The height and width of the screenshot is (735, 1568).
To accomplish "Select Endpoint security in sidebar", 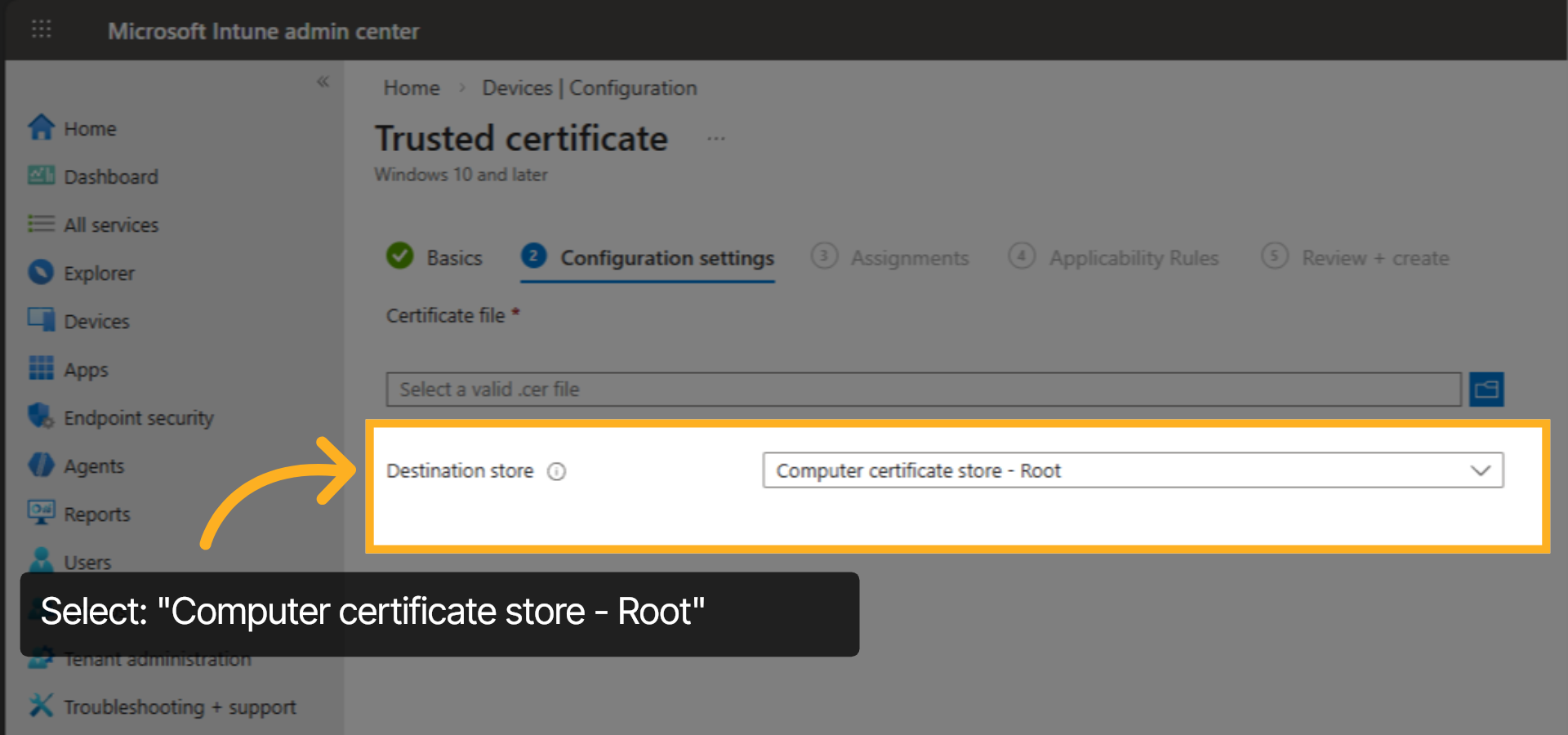I will coord(41,417).
